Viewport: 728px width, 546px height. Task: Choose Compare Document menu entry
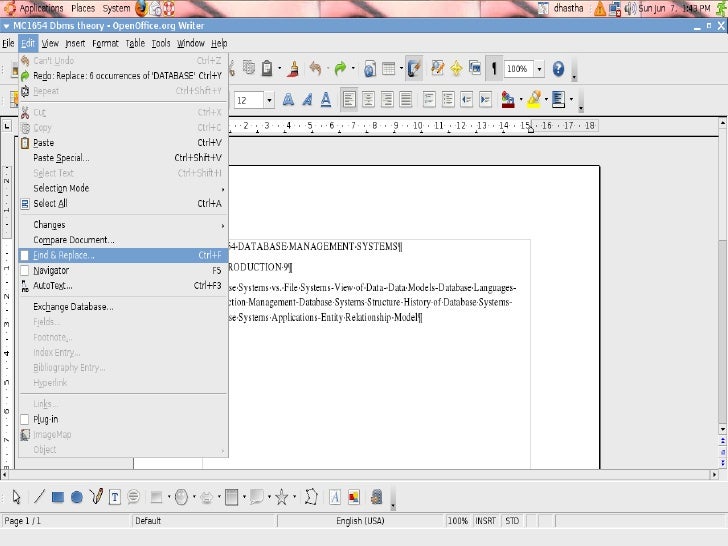tap(123, 240)
